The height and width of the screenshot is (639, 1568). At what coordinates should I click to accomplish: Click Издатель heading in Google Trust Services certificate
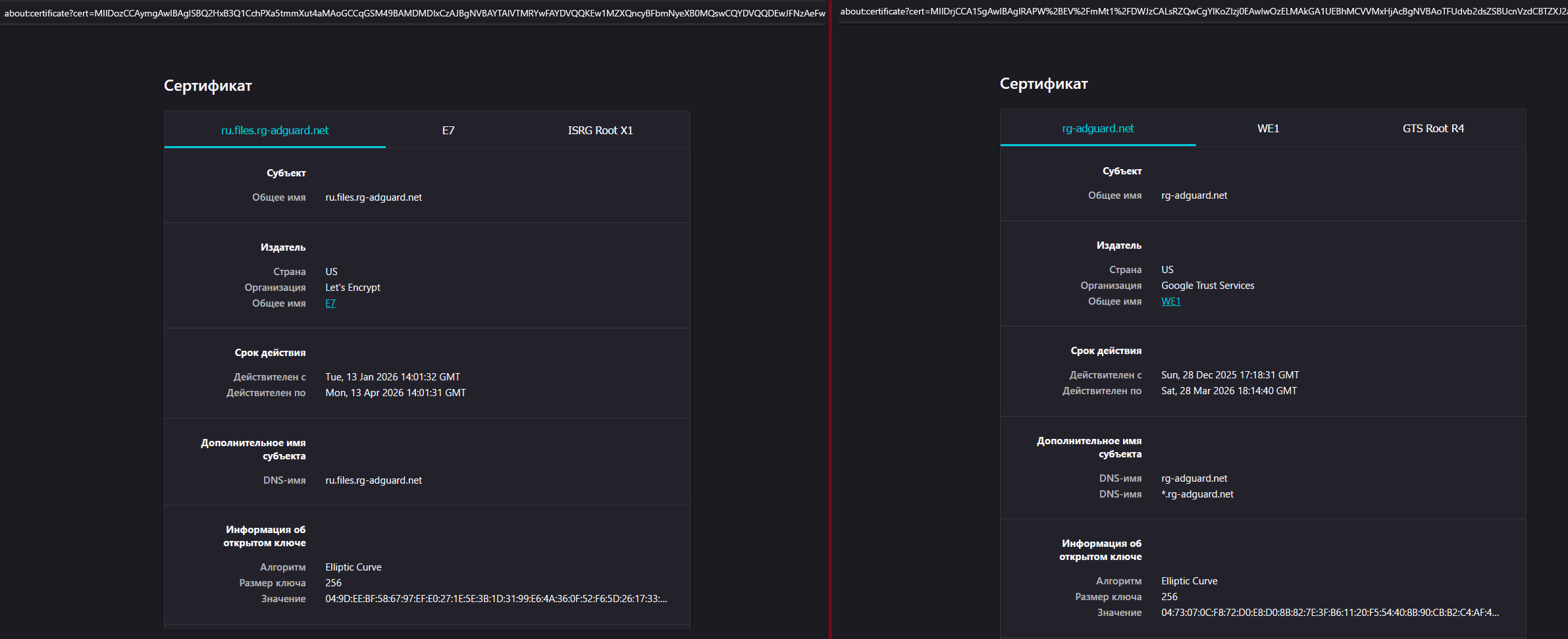point(1119,245)
